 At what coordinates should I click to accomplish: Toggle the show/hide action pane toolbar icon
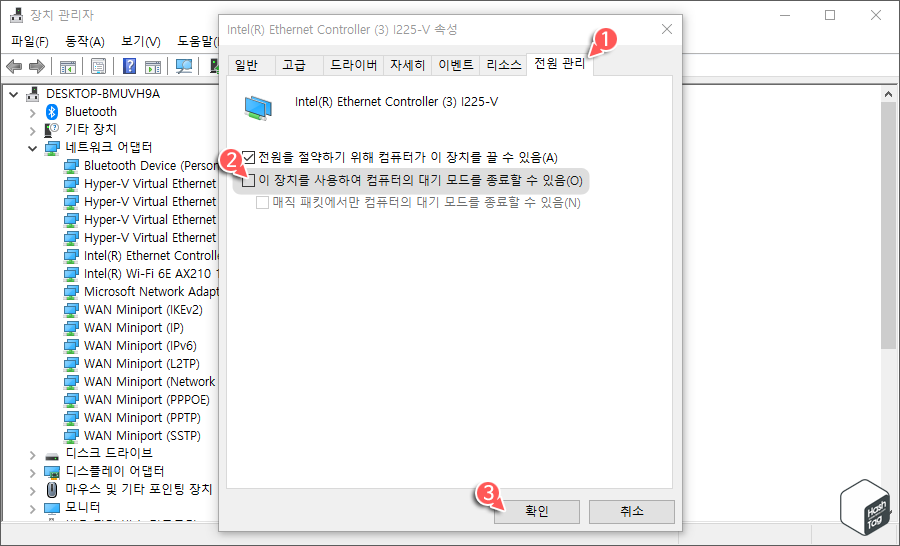pos(153,67)
